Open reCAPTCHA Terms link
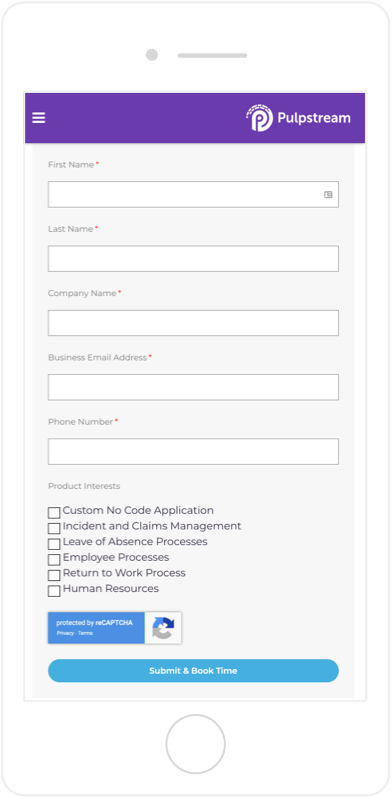 [x=86, y=633]
